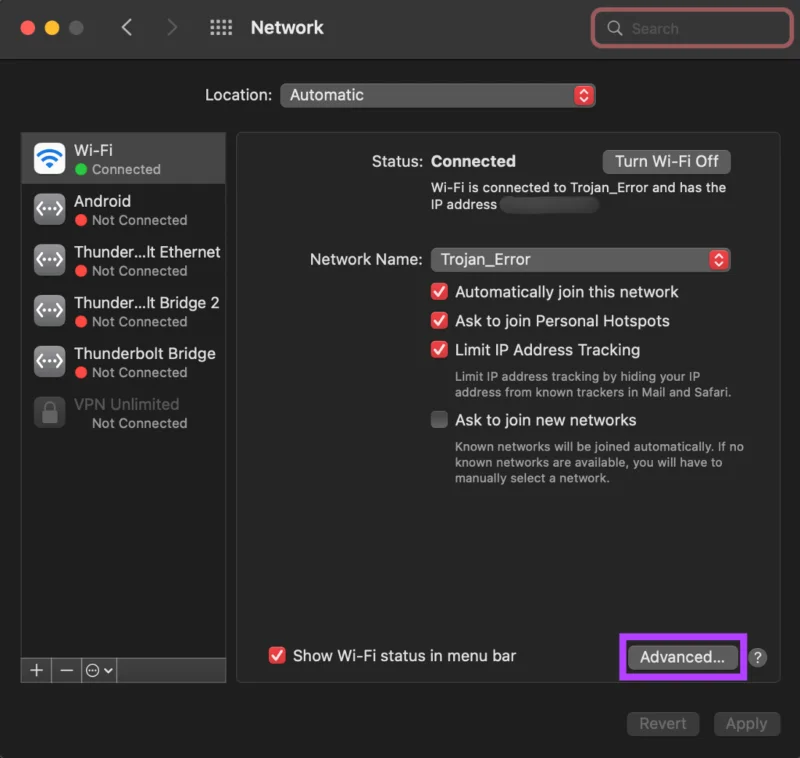Open the Network Name Trojan_Error dropdown

coord(581,260)
